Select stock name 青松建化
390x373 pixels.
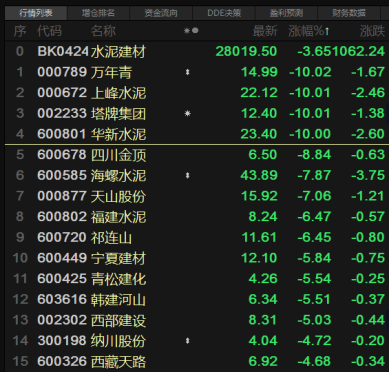coord(118,279)
